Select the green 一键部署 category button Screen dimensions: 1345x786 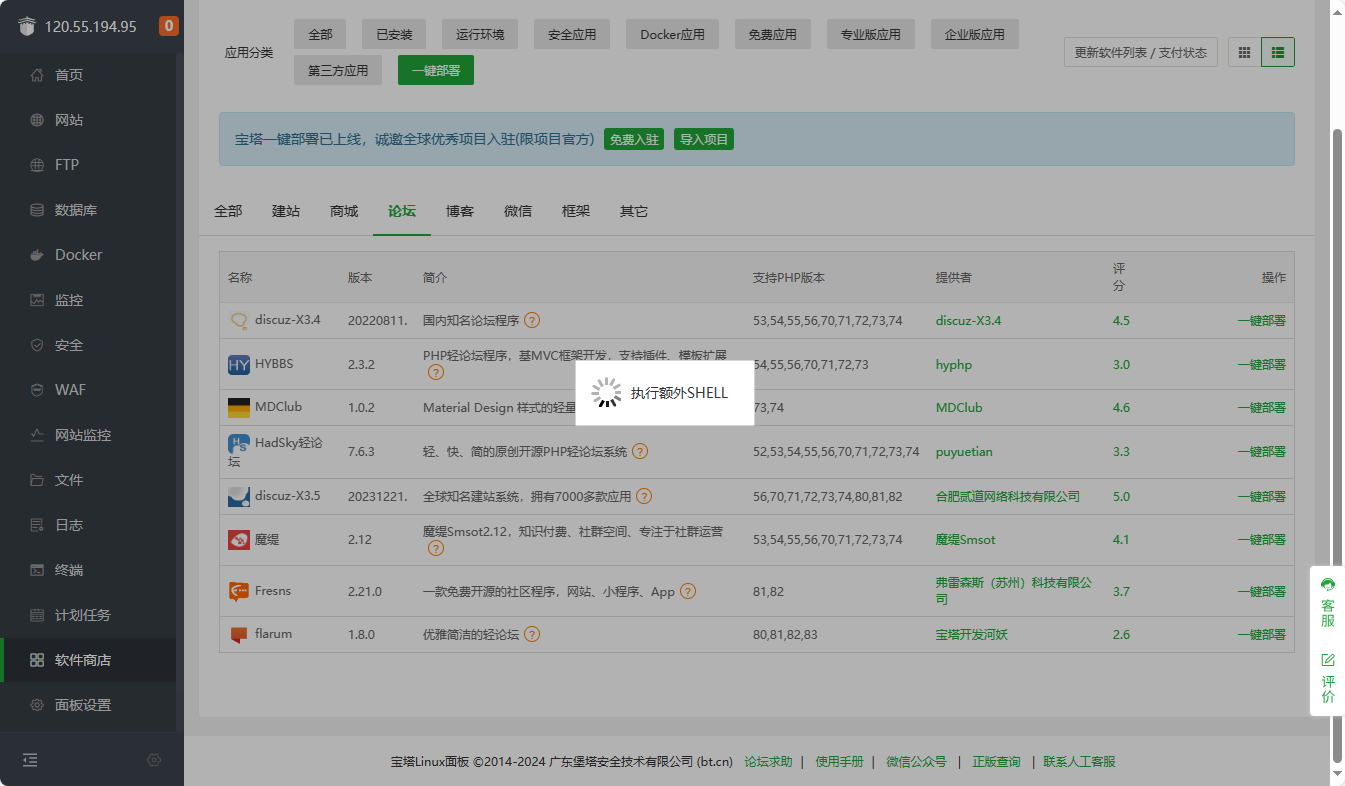pyautogui.click(x=436, y=70)
